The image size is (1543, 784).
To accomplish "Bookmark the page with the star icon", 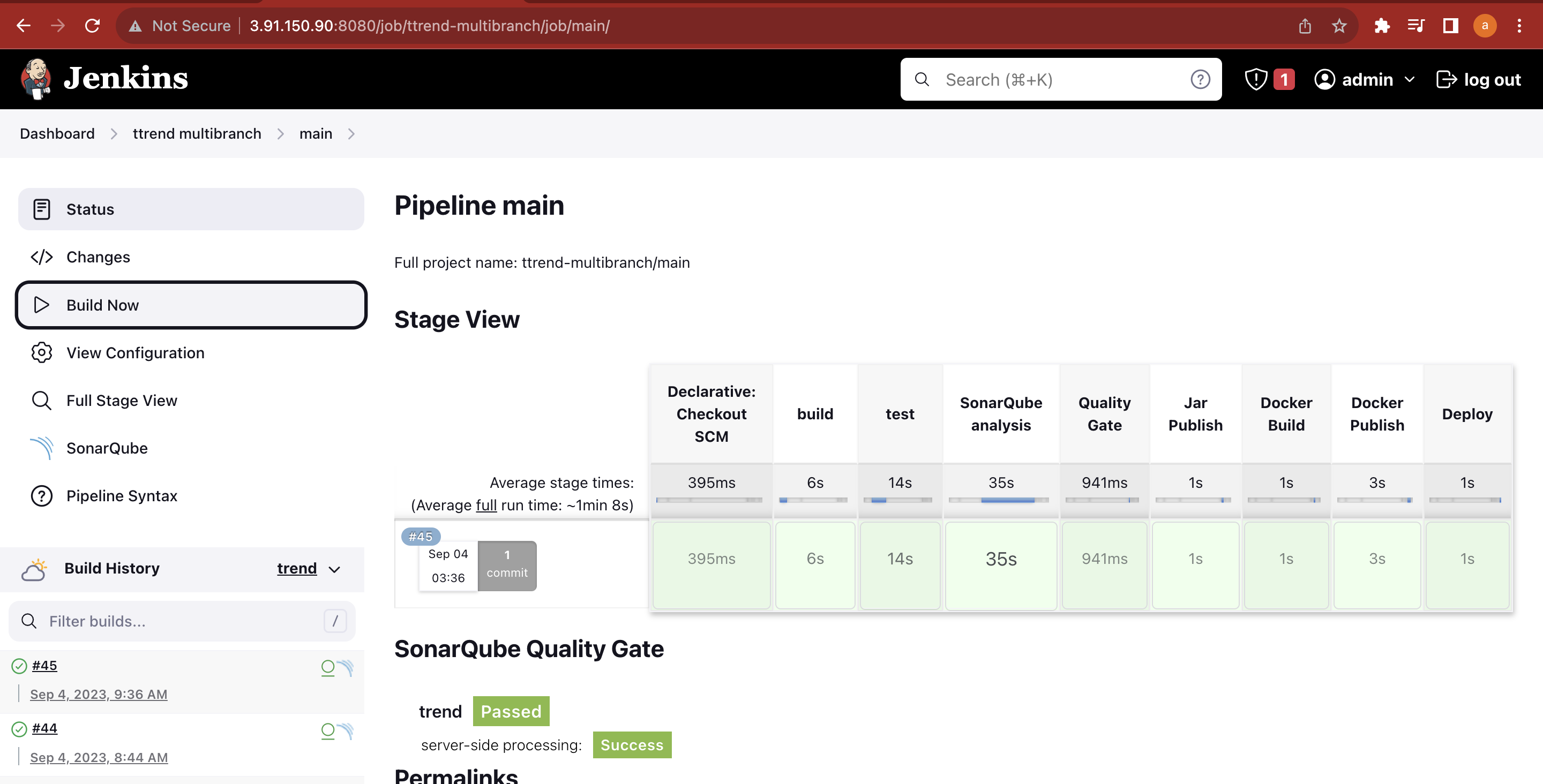I will tap(1339, 26).
